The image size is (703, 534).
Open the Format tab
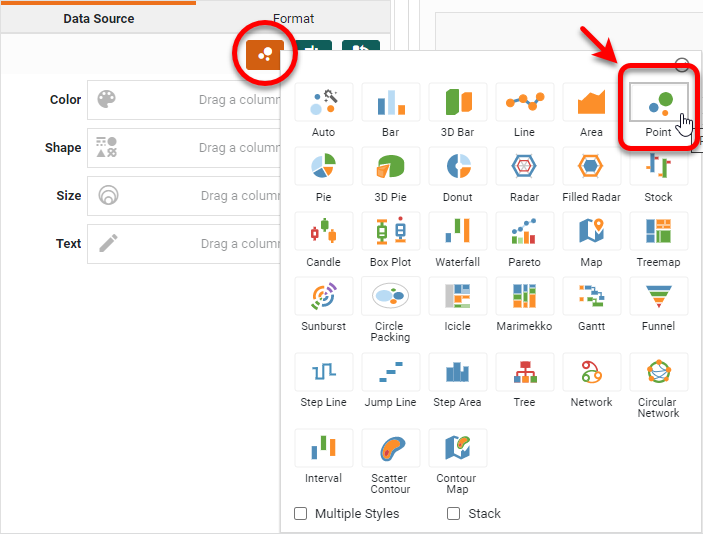tap(293, 18)
